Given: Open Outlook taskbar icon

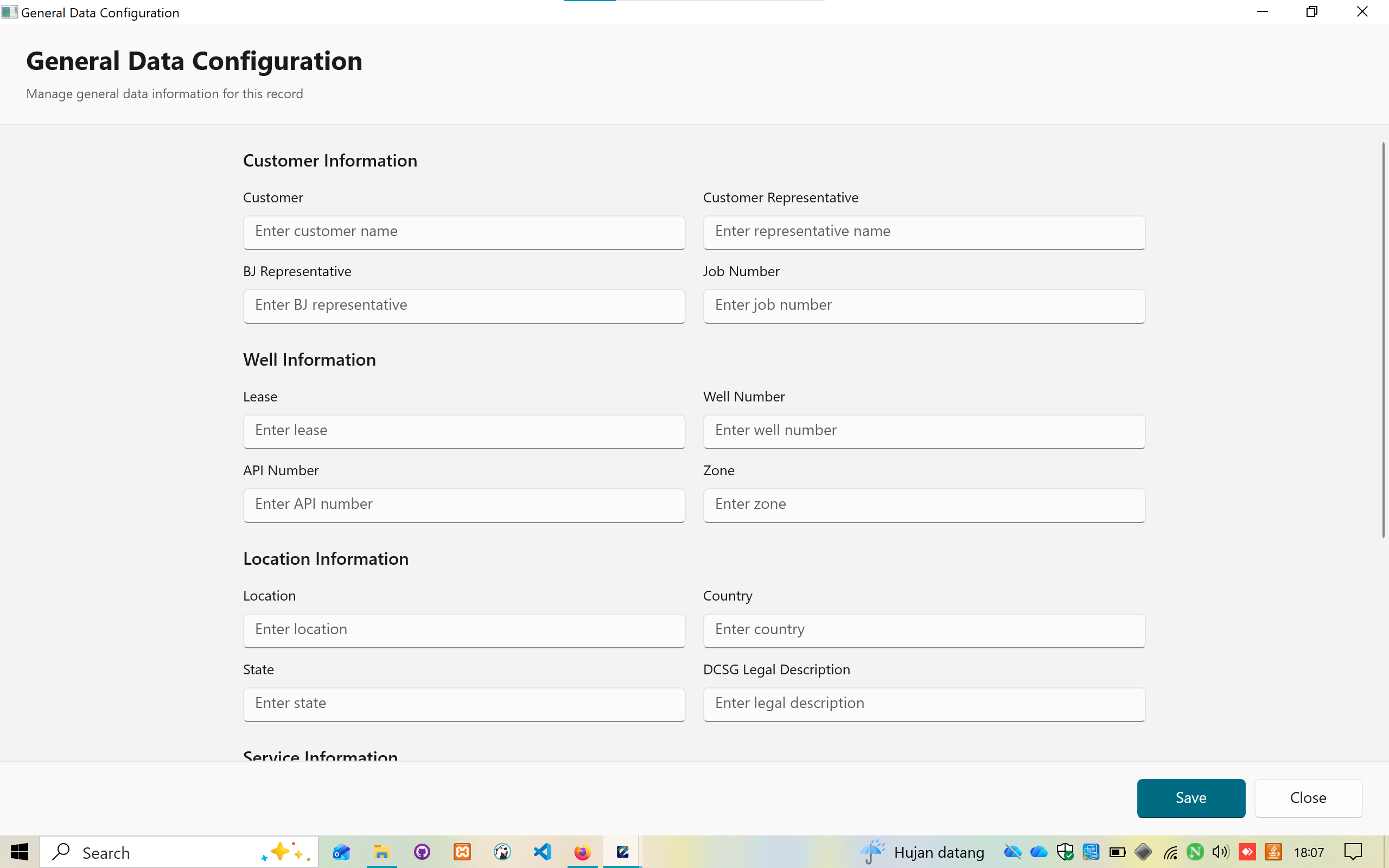Looking at the screenshot, I should [x=341, y=852].
